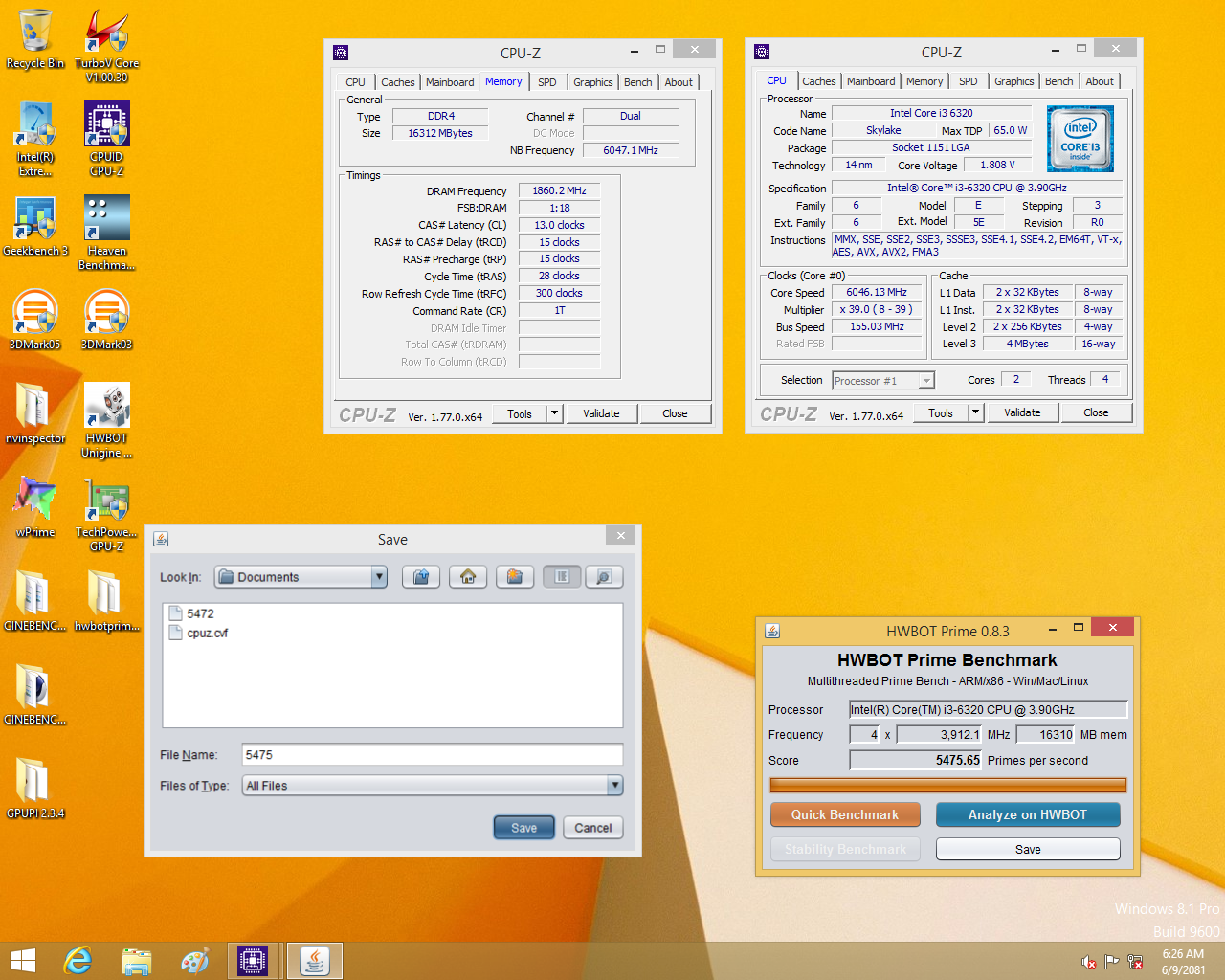Click Save button in HWBOT Prime

[x=1028, y=849]
